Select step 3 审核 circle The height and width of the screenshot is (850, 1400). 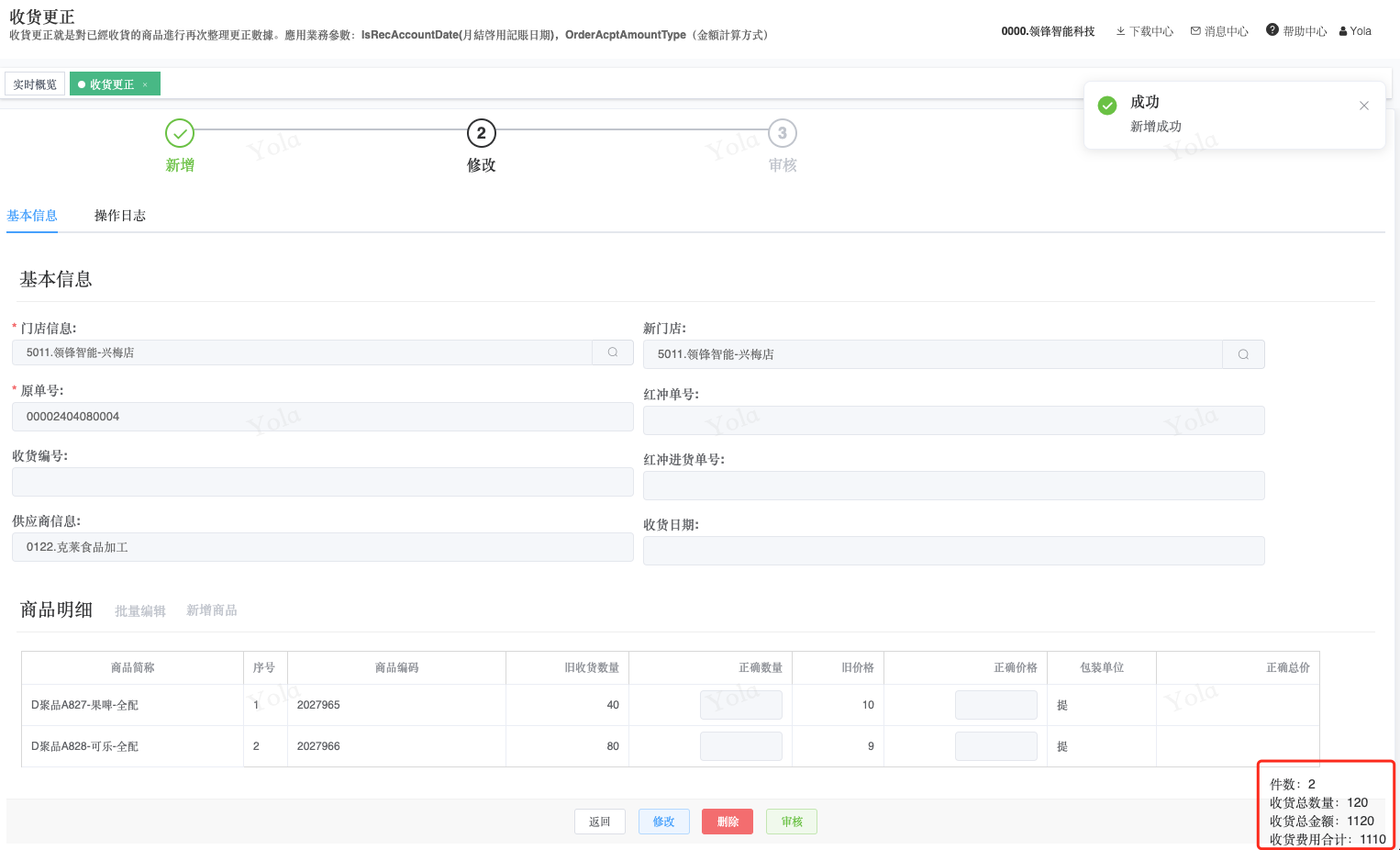coord(783,133)
